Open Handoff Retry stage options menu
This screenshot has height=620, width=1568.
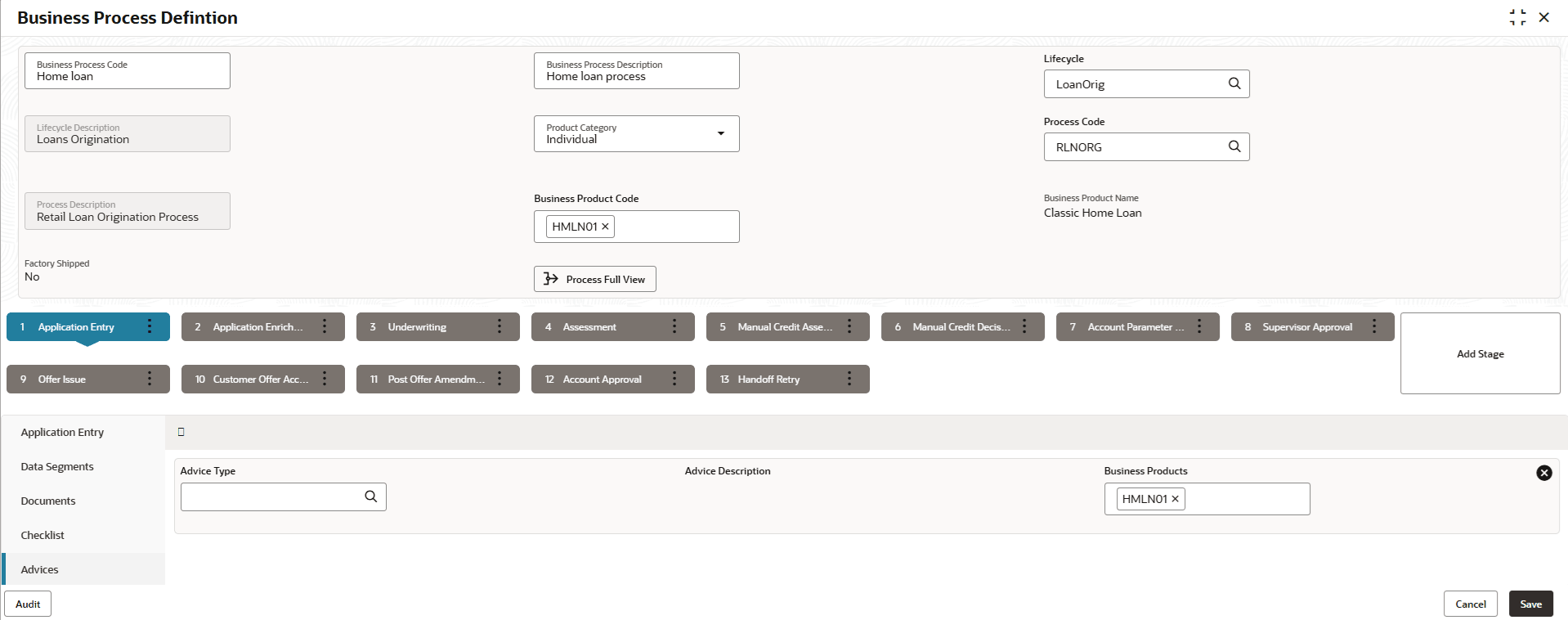(x=849, y=379)
